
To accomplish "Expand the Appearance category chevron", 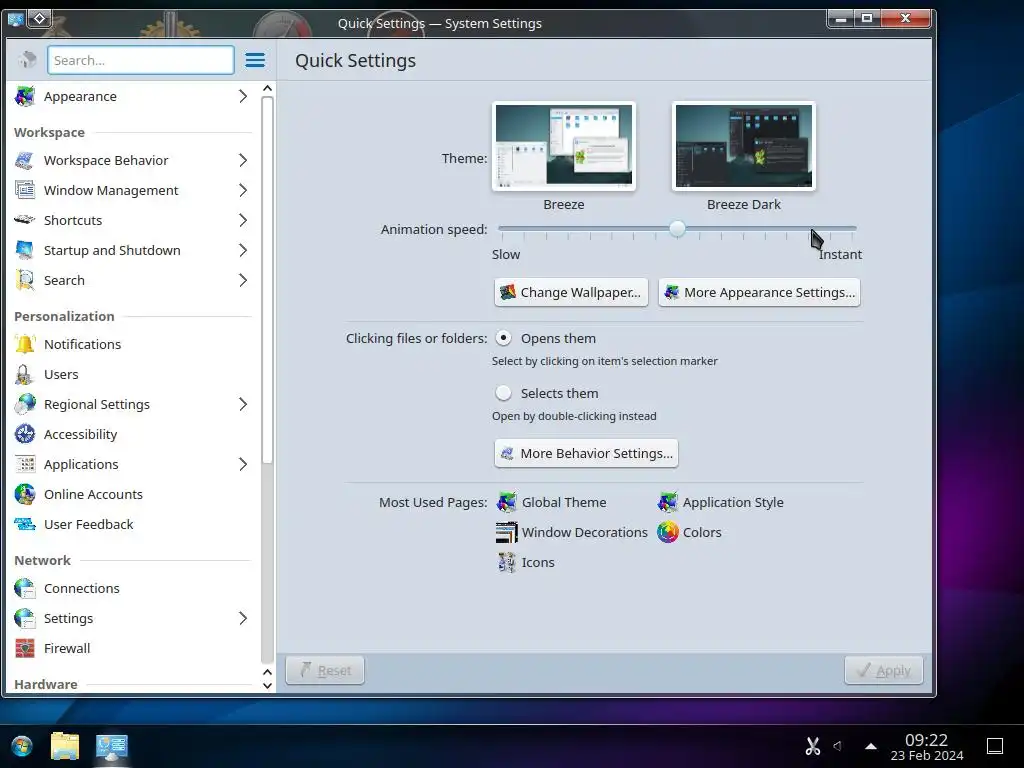I will coord(243,96).
